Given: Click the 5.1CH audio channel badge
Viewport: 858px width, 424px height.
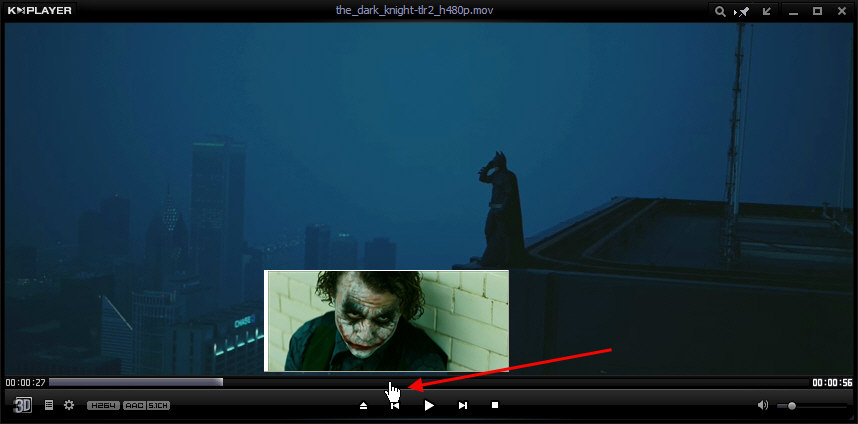Looking at the screenshot, I should [158, 405].
